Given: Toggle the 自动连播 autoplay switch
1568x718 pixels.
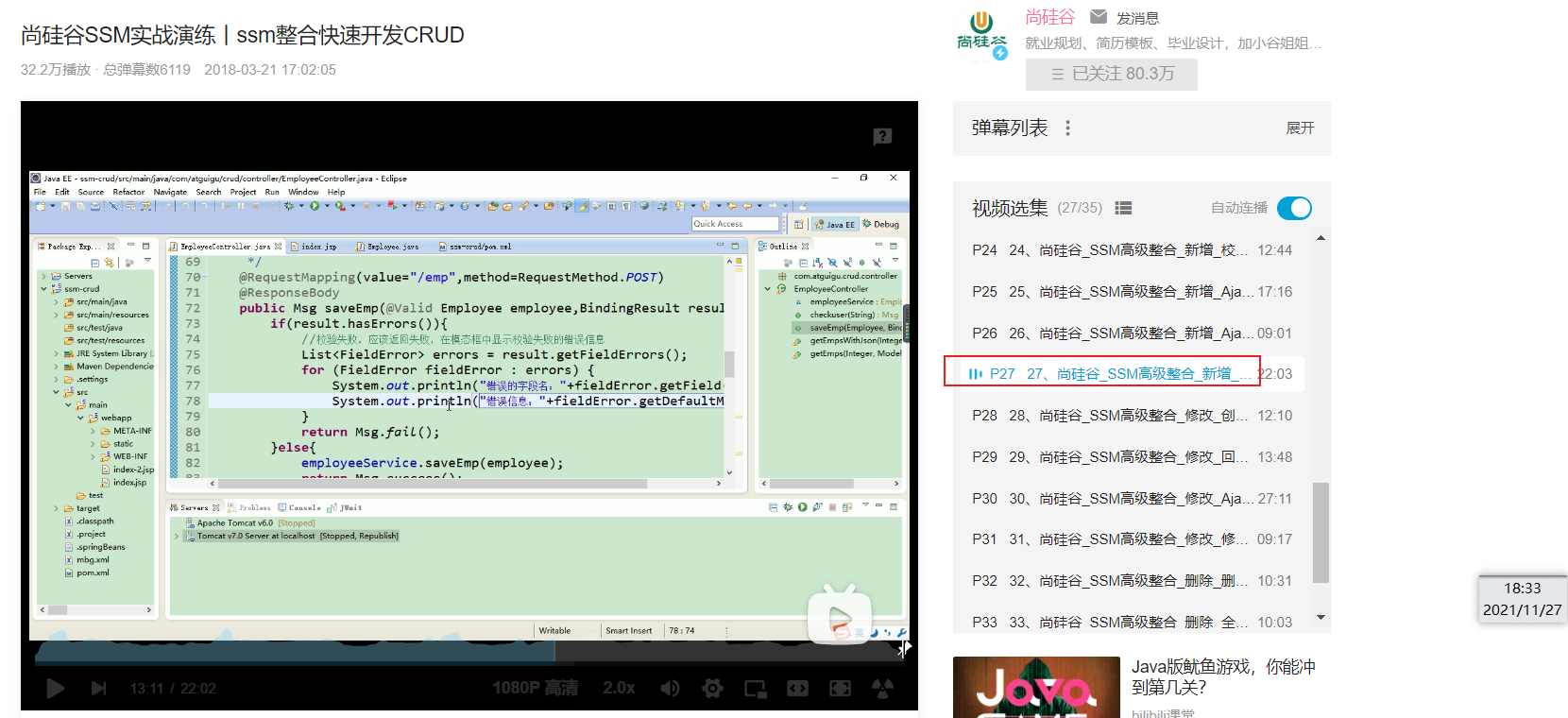Looking at the screenshot, I should click(x=1294, y=208).
